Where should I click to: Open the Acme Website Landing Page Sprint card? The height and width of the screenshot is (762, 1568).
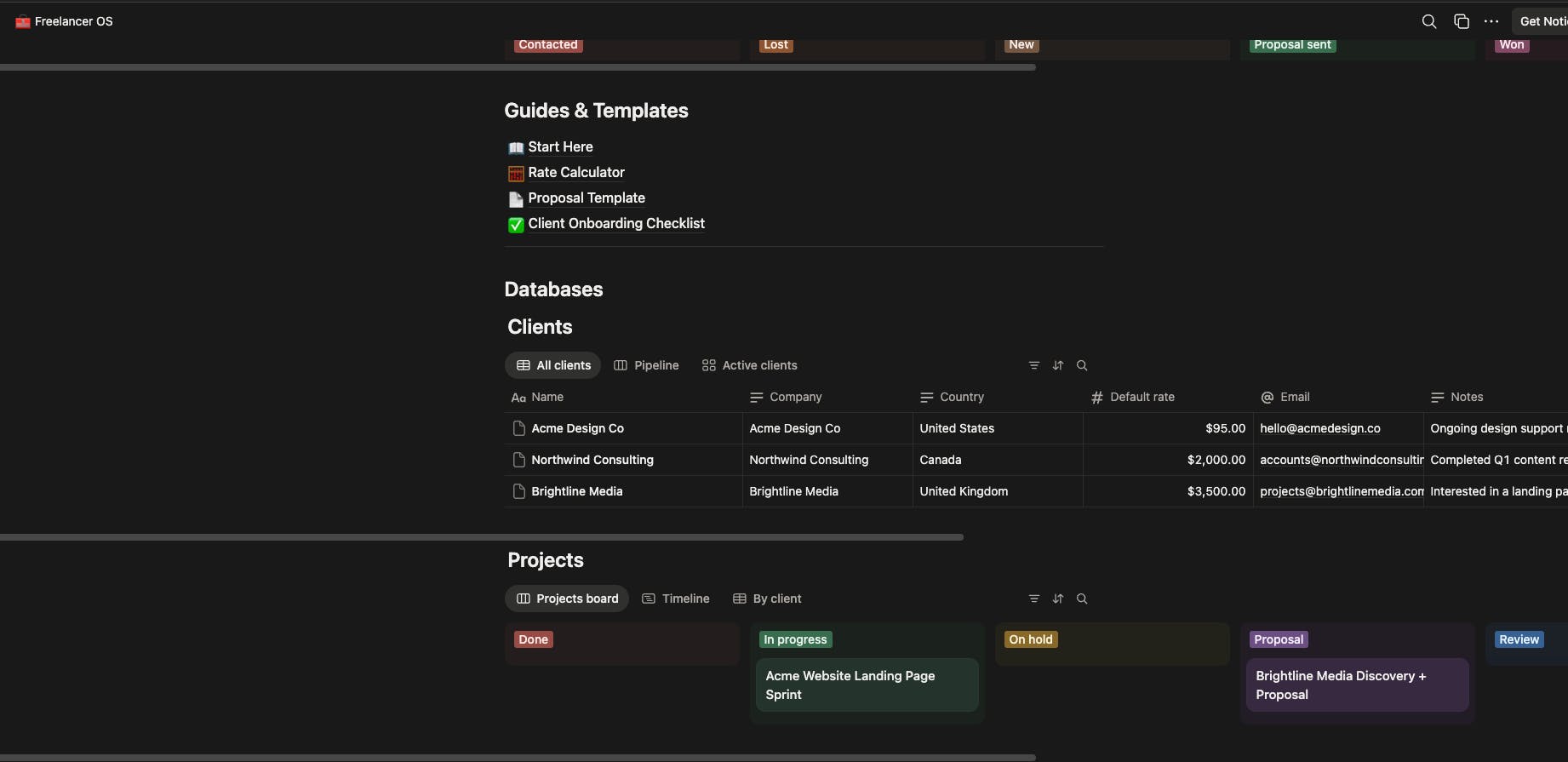click(867, 685)
